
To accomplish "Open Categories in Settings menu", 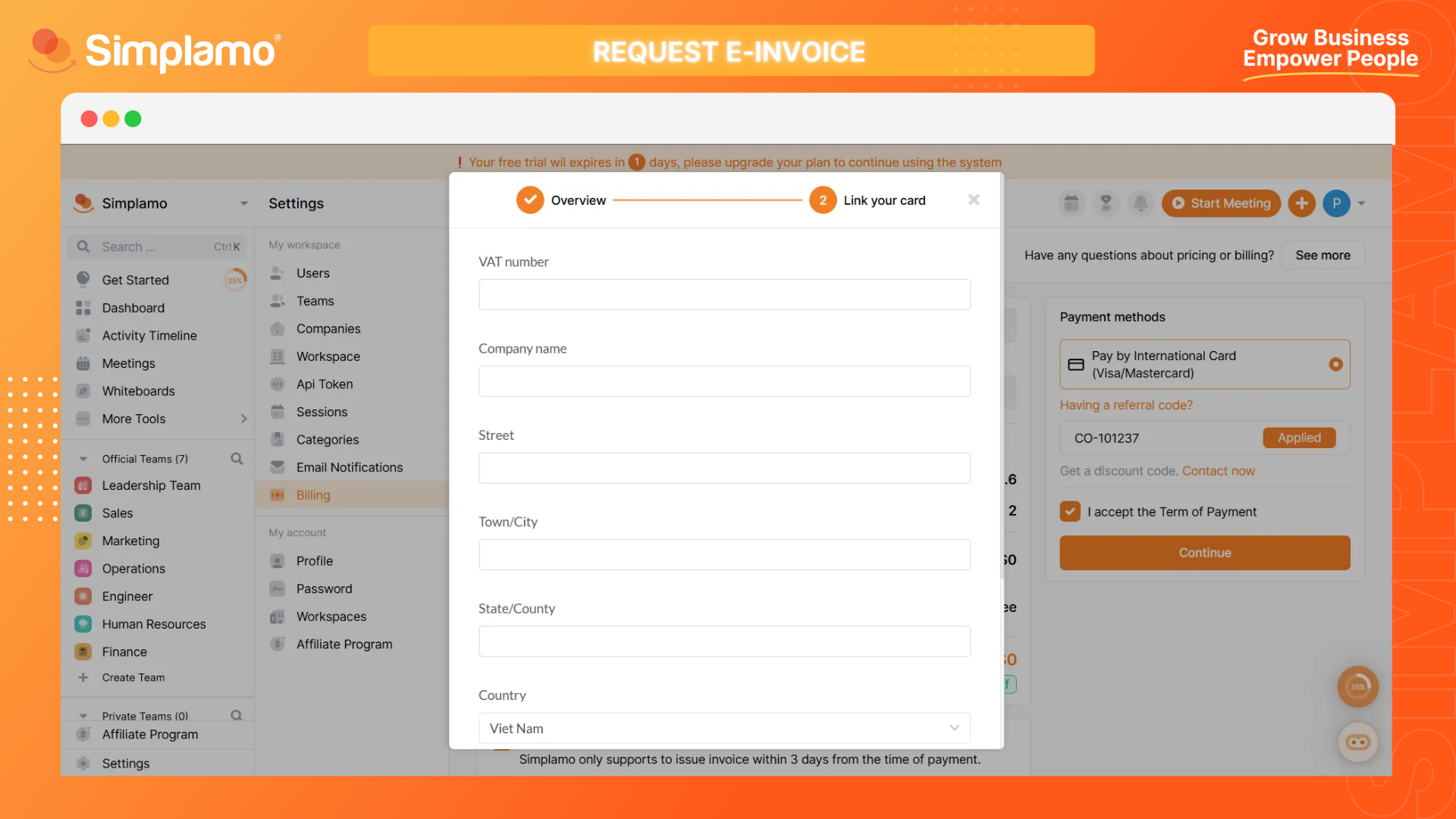I will click(328, 440).
